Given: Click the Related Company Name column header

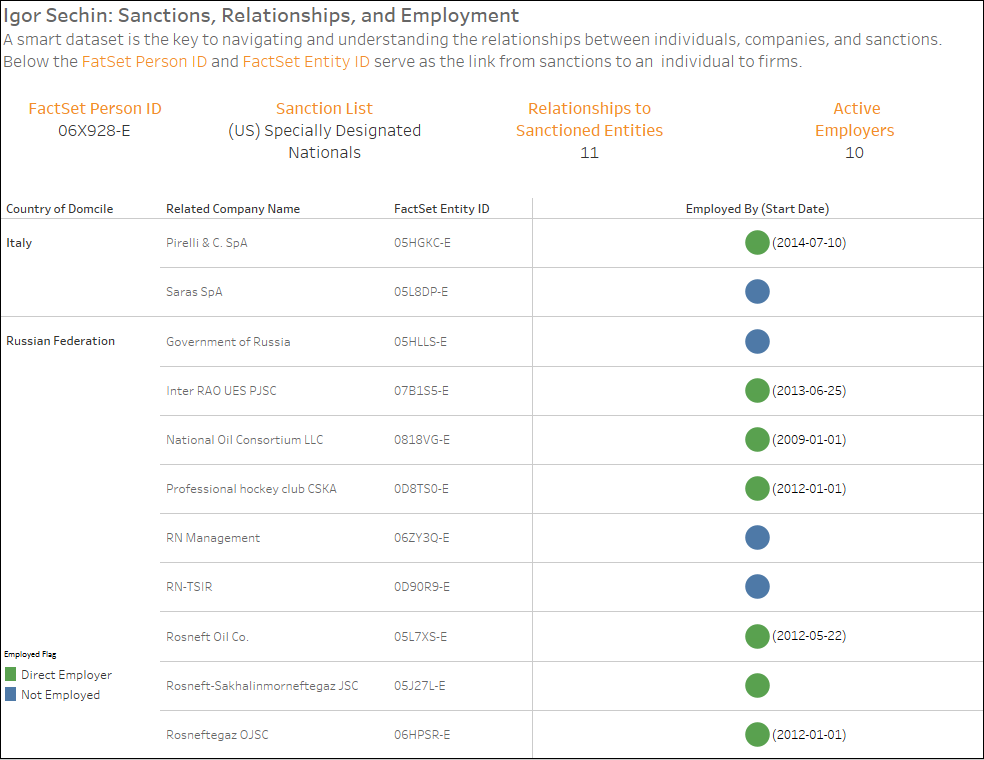Looking at the screenshot, I should pyautogui.click(x=233, y=209).
